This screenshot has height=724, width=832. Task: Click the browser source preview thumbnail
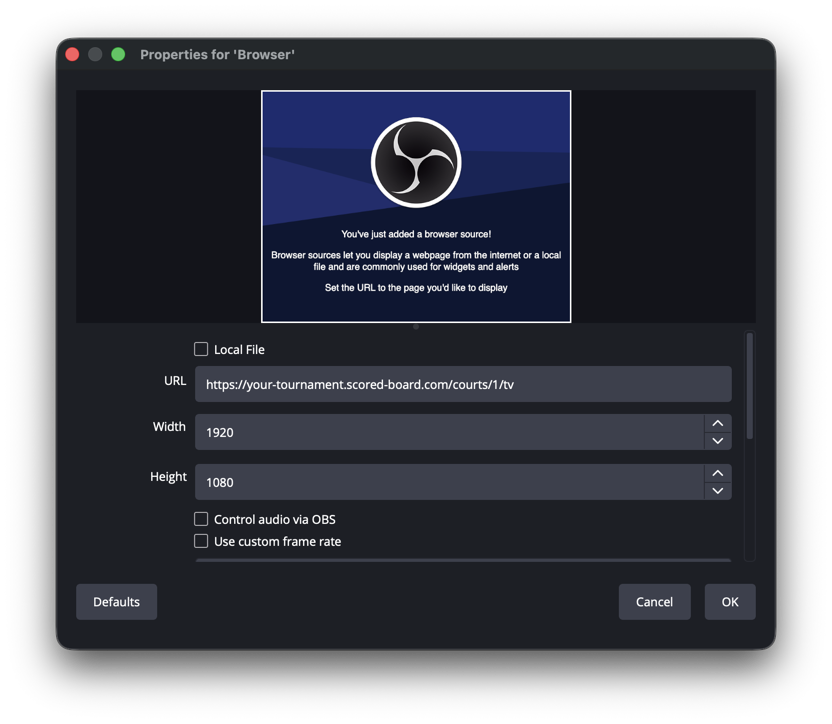point(416,206)
